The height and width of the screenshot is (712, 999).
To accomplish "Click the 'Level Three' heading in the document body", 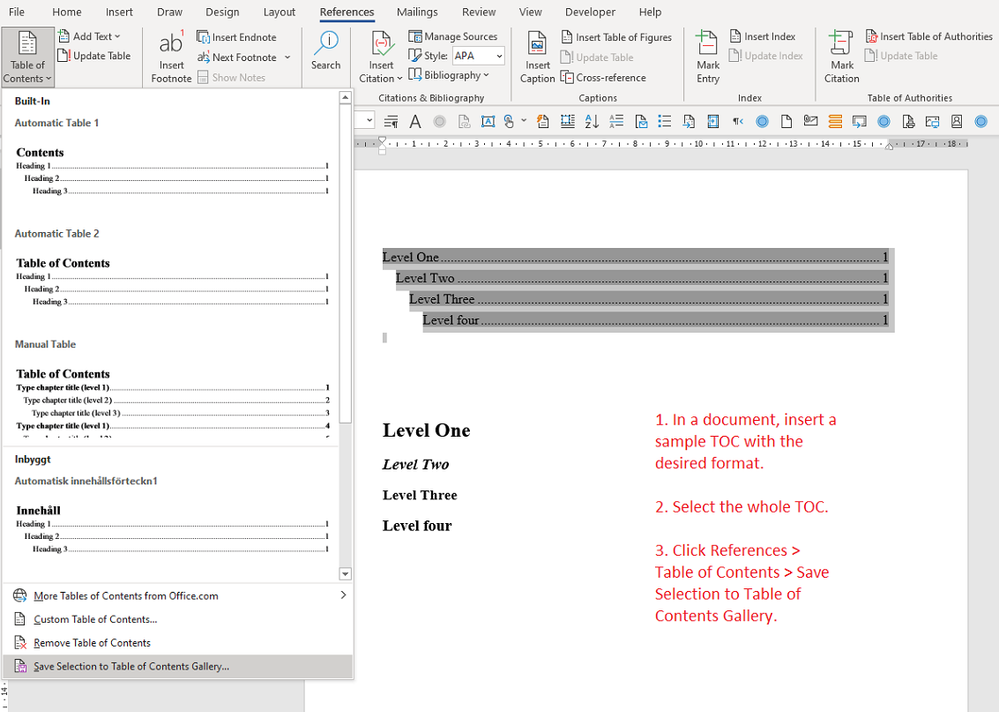I will [x=420, y=495].
